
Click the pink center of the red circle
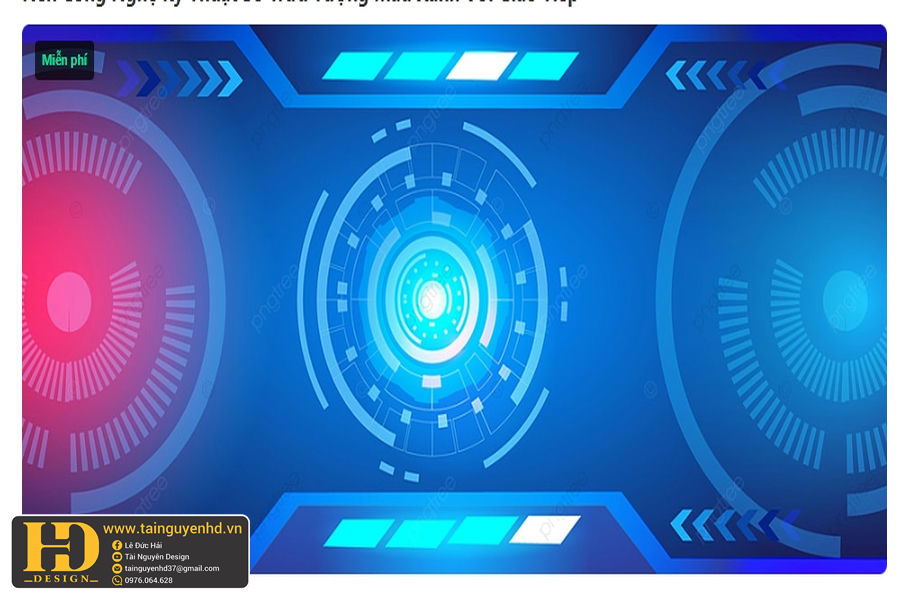(x=68, y=299)
